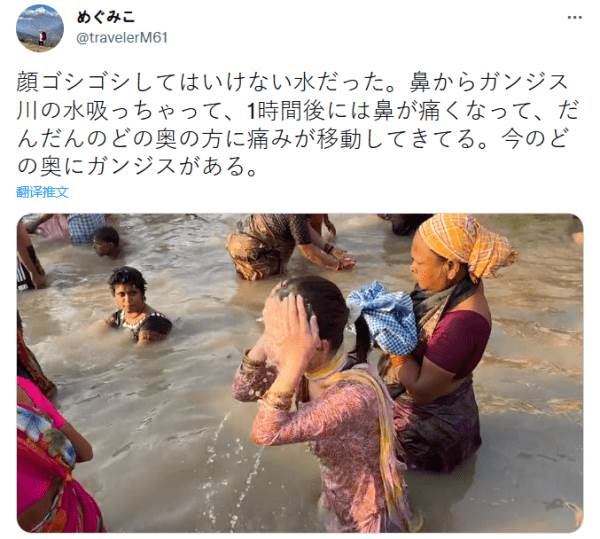Click the tweet's last line ending ガンジスがある

pyautogui.click(x=137, y=166)
